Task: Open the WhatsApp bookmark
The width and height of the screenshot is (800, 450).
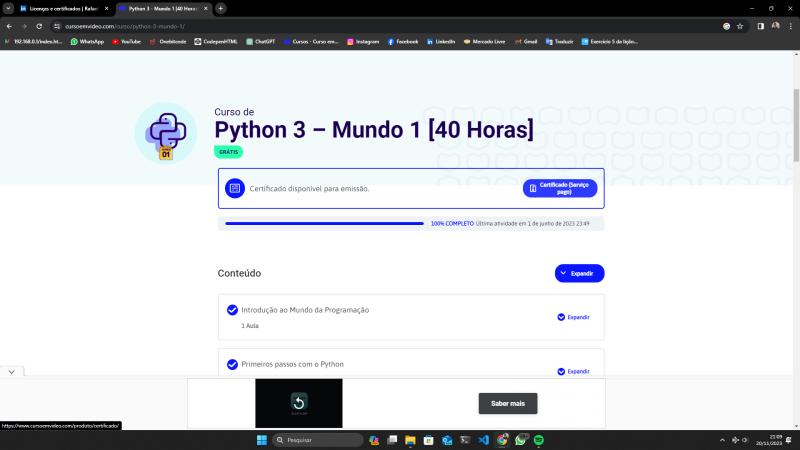Action: click(87, 42)
